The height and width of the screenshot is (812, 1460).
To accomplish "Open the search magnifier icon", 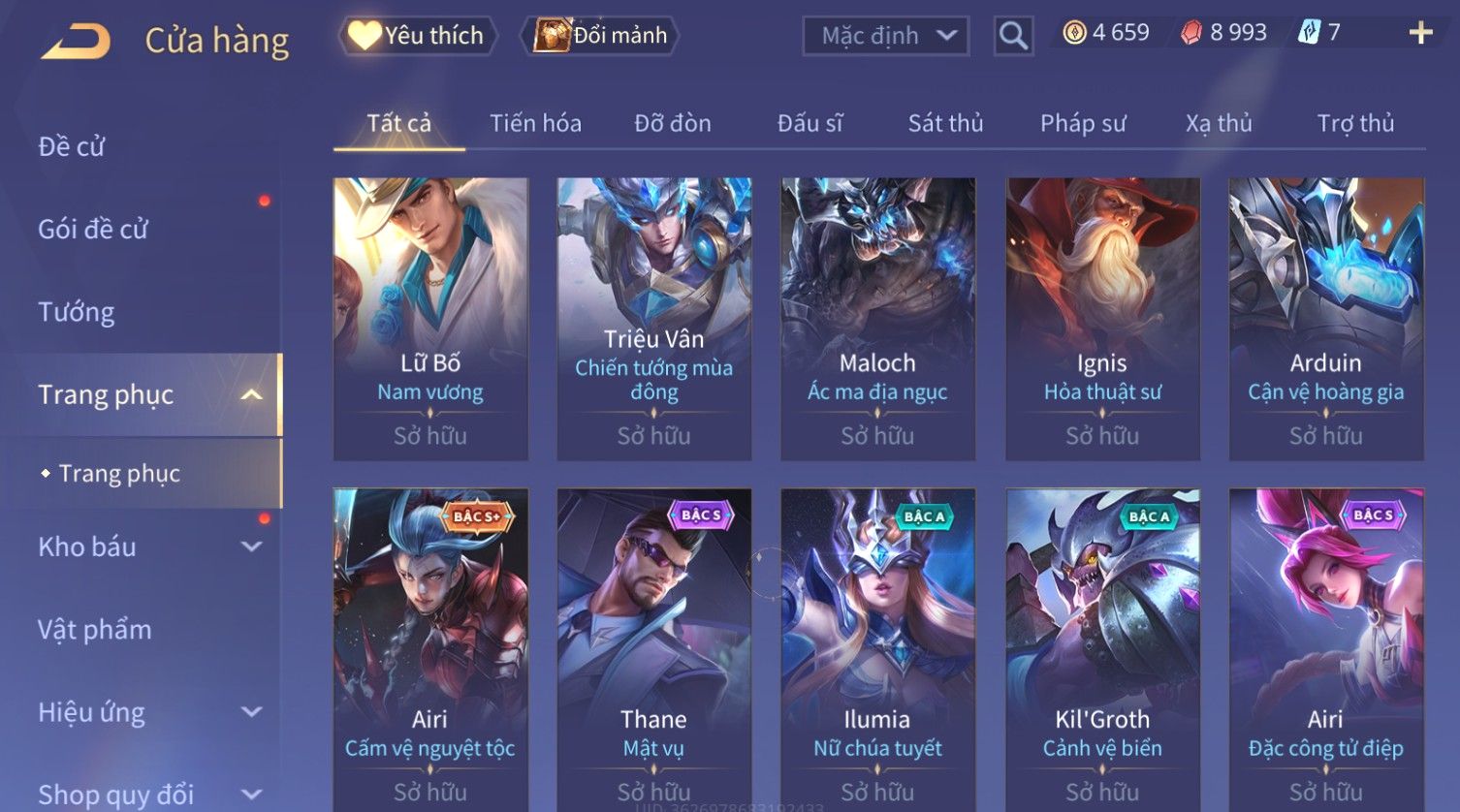I will point(1013,37).
